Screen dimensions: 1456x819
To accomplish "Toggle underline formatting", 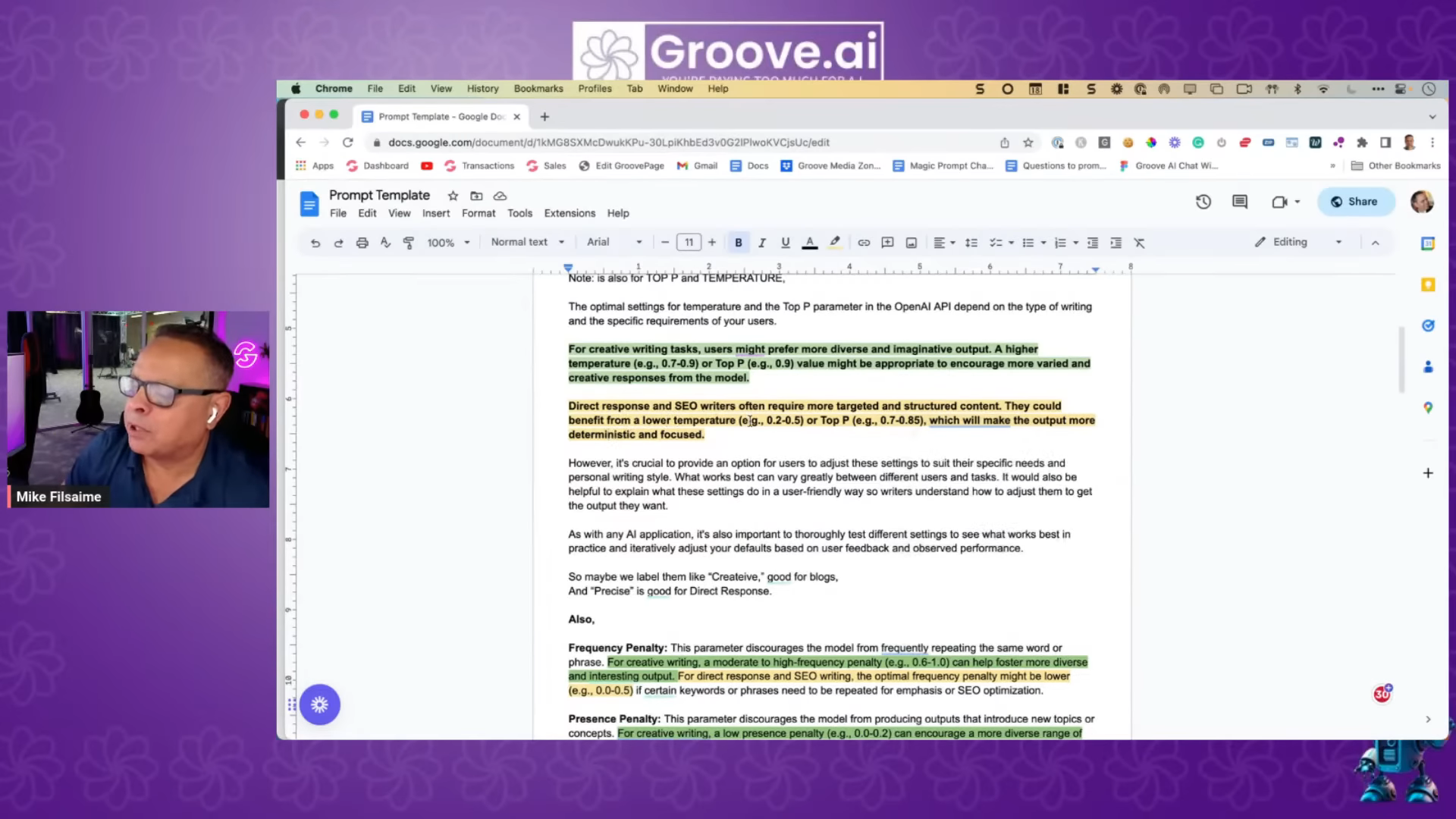I will coord(786,243).
